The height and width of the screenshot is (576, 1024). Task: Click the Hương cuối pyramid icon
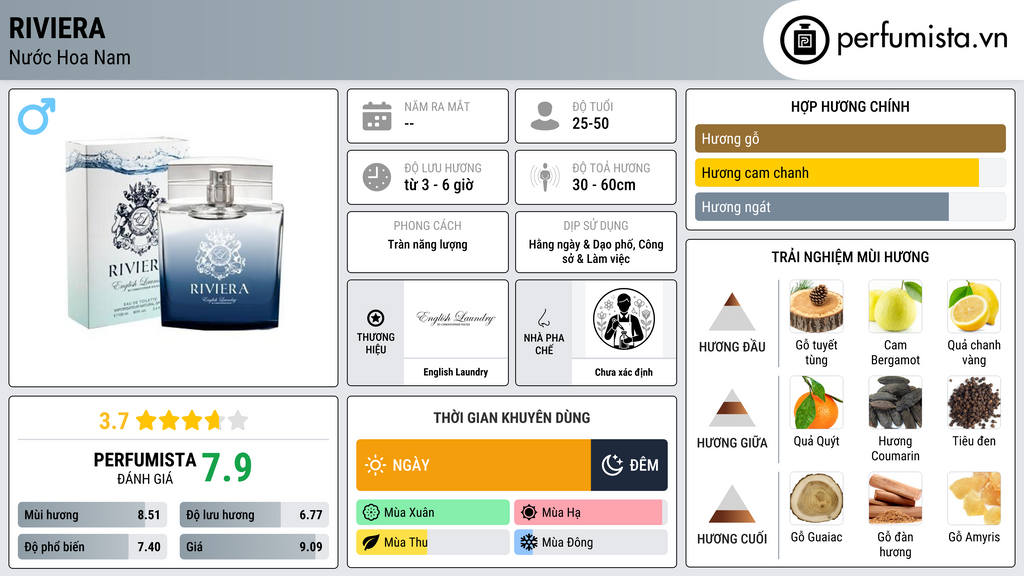pos(732,504)
